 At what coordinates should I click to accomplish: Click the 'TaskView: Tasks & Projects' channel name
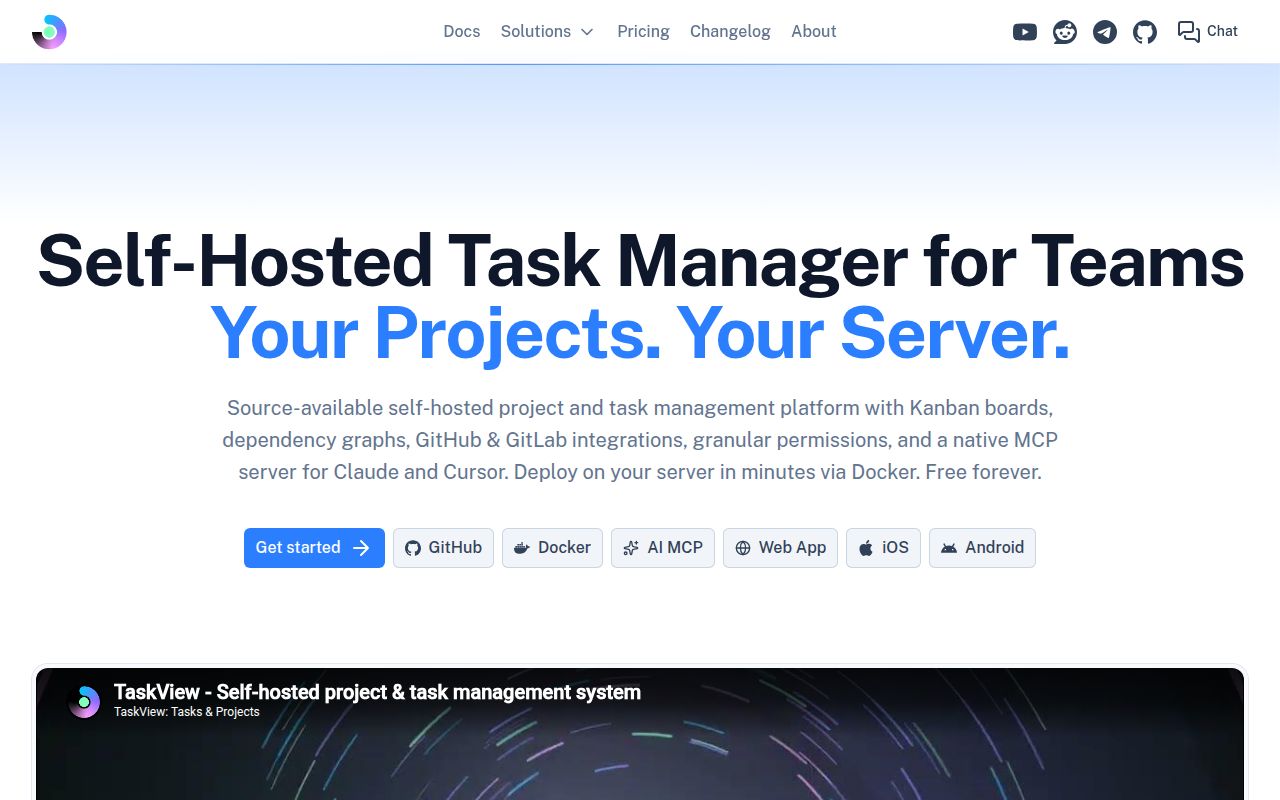pos(187,712)
